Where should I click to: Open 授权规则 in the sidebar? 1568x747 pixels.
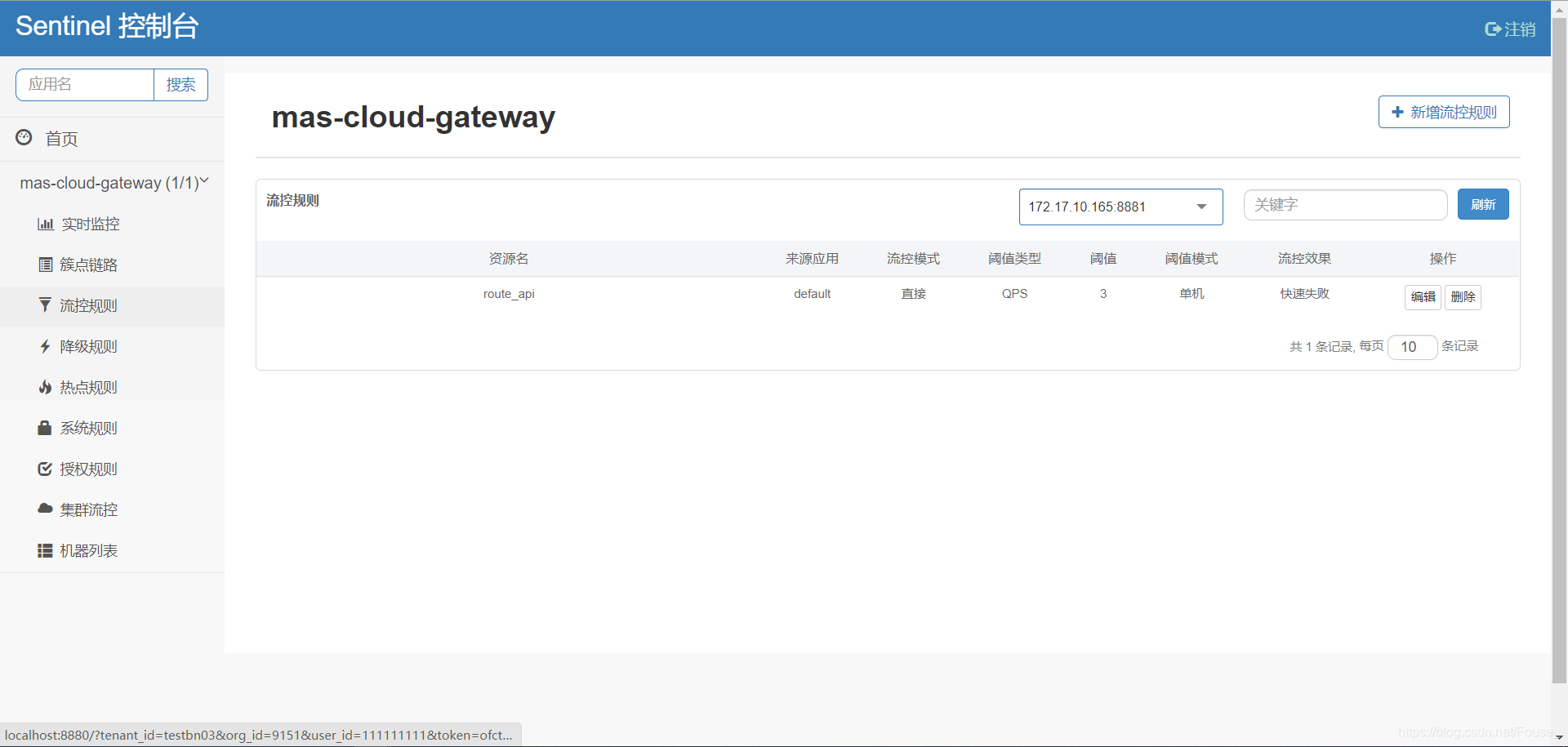112,469
